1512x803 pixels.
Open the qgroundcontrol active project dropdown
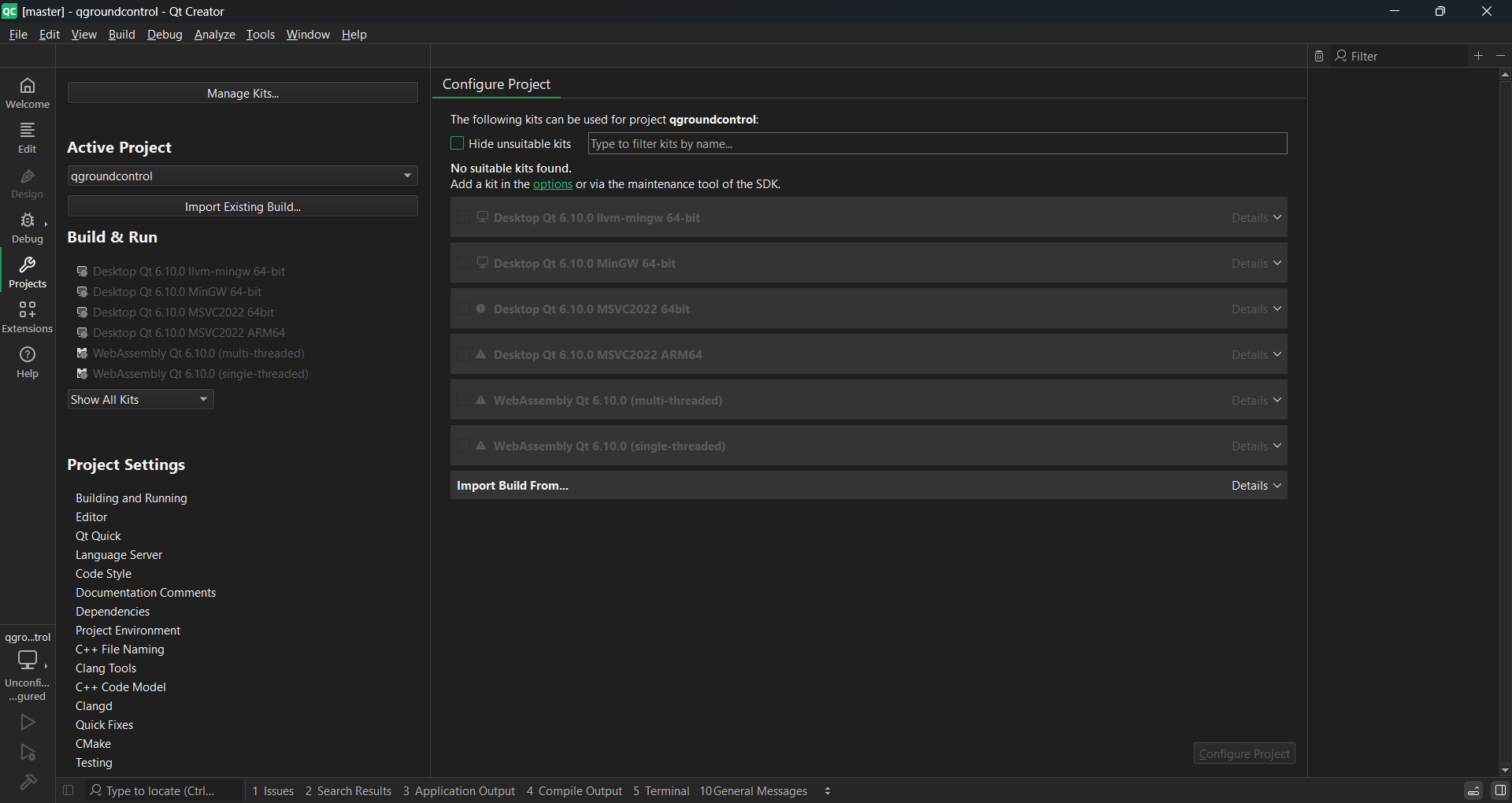click(243, 176)
